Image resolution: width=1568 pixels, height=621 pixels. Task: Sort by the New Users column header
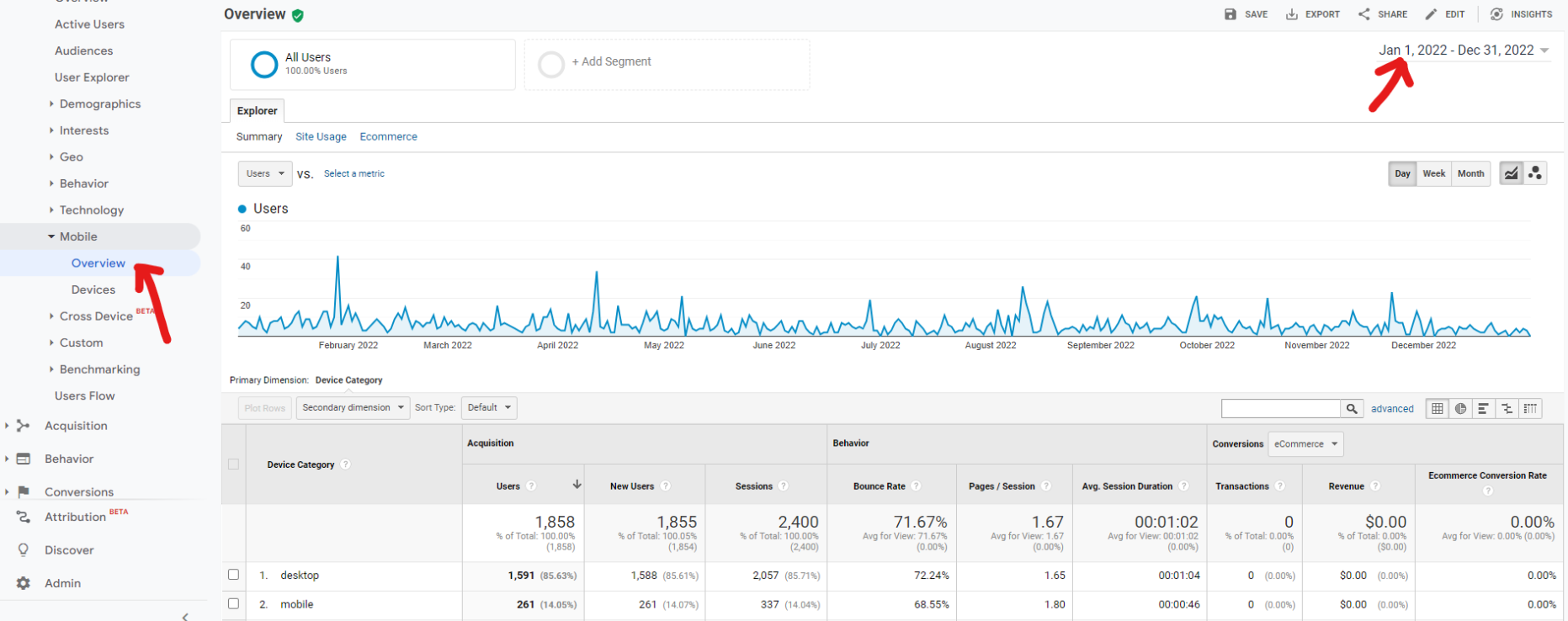[632, 486]
